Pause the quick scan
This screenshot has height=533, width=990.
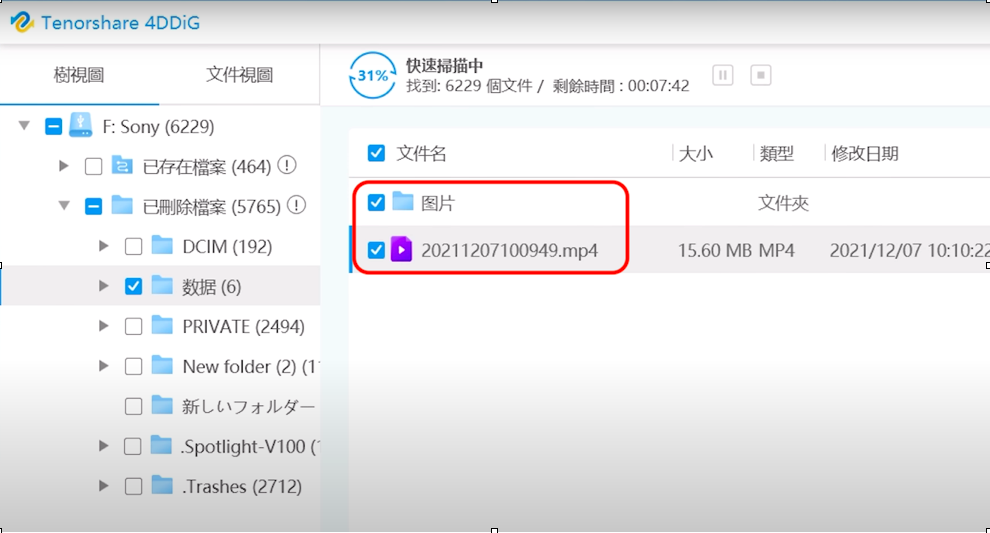(722, 75)
